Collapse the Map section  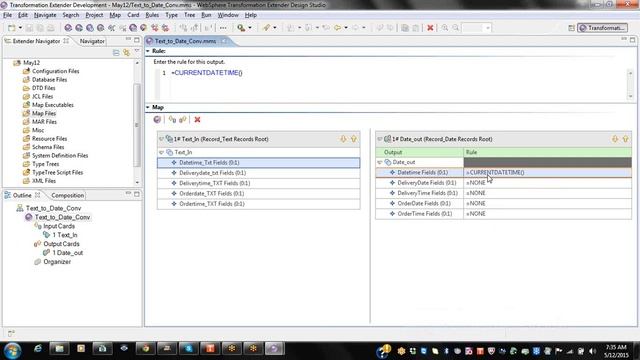pyautogui.click(x=148, y=107)
